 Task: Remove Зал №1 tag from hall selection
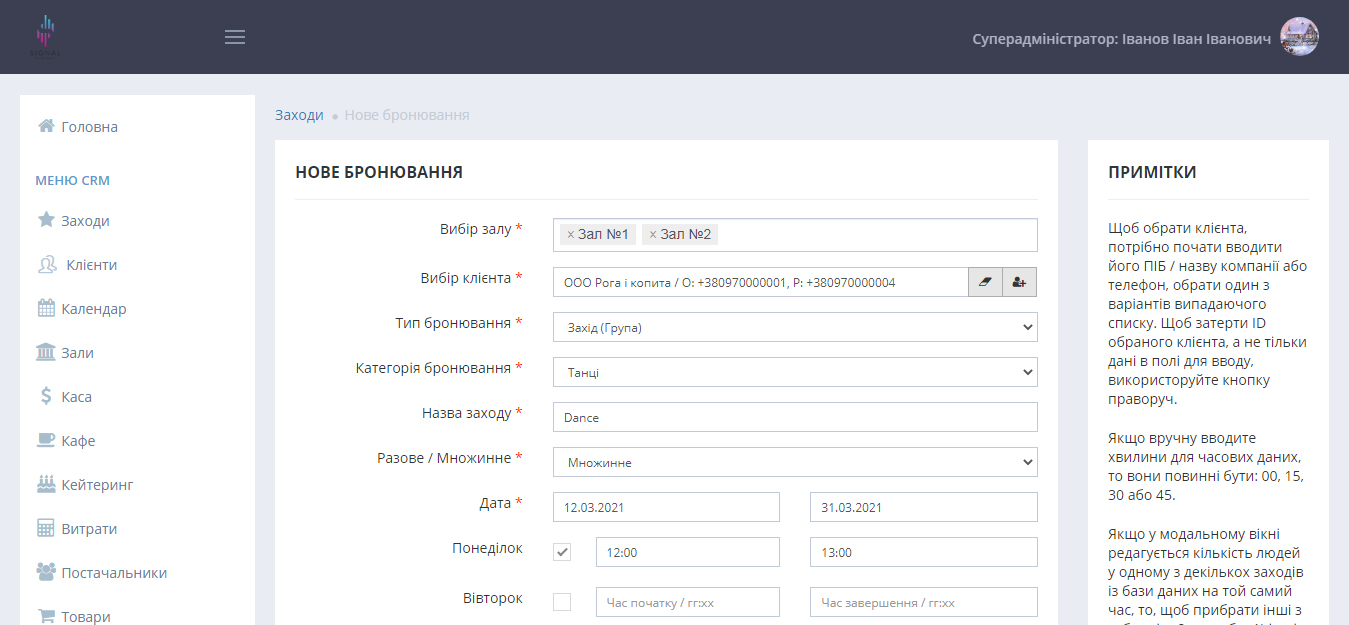570,235
